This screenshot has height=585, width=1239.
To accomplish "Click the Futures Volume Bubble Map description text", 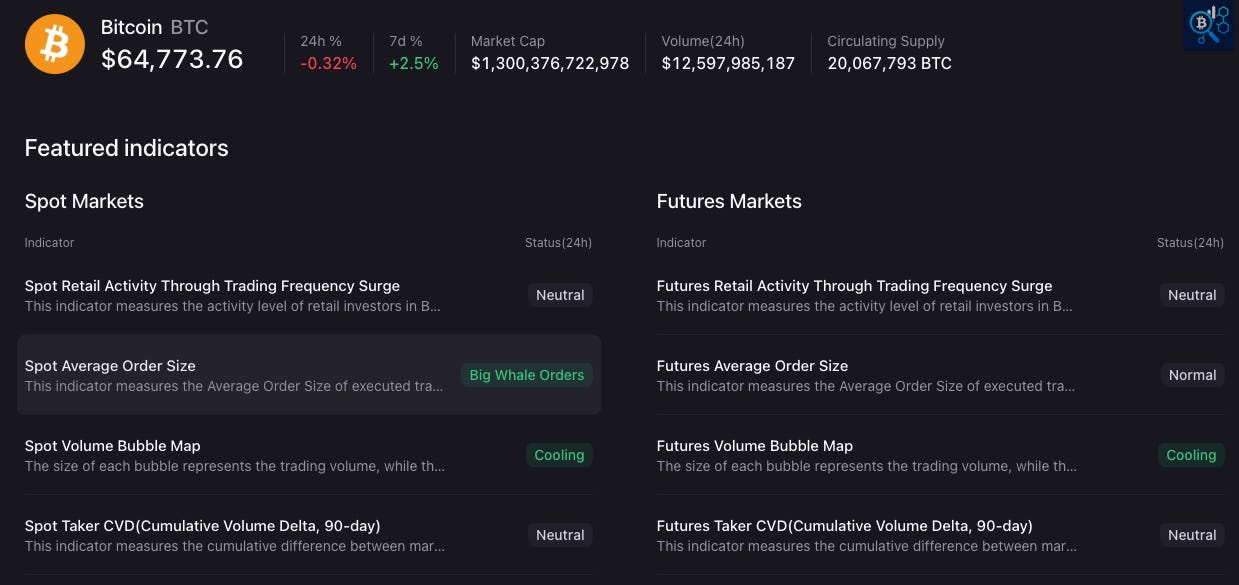I will coord(867,466).
